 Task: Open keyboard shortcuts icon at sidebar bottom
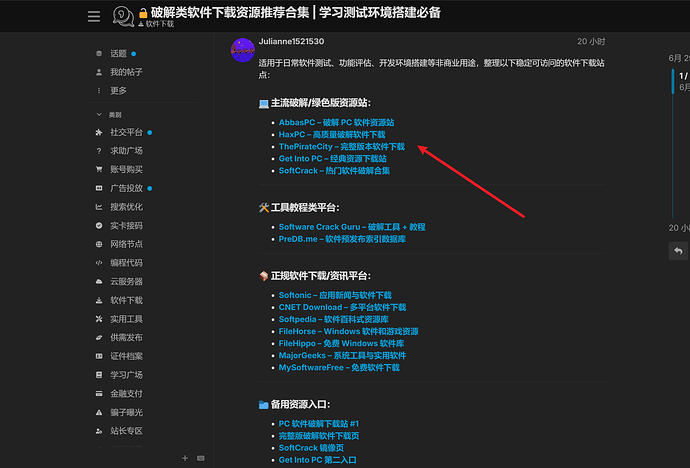[201, 458]
